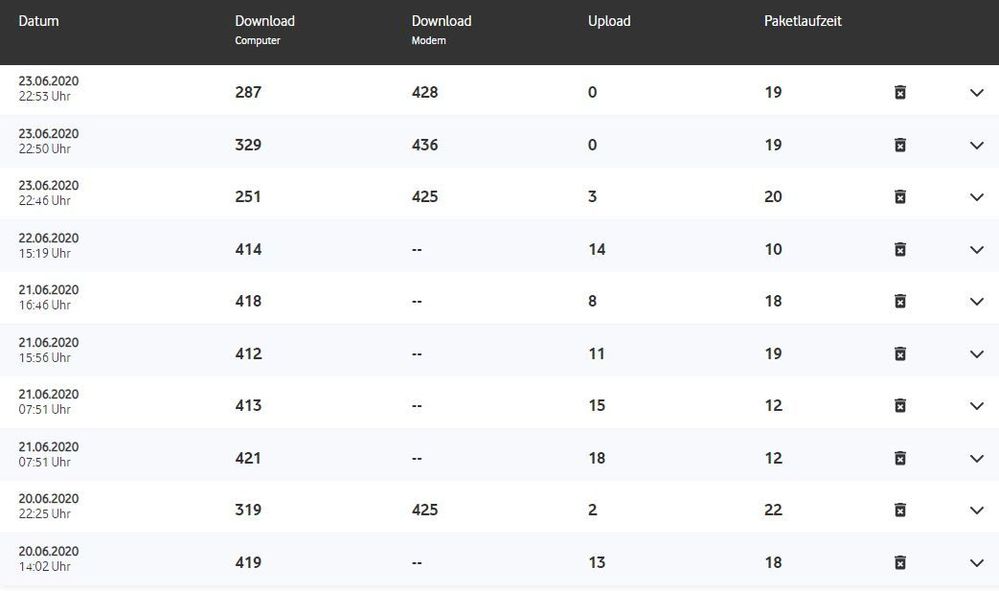Remove the 22.06.2020 15:19 Uhr result

point(900,249)
